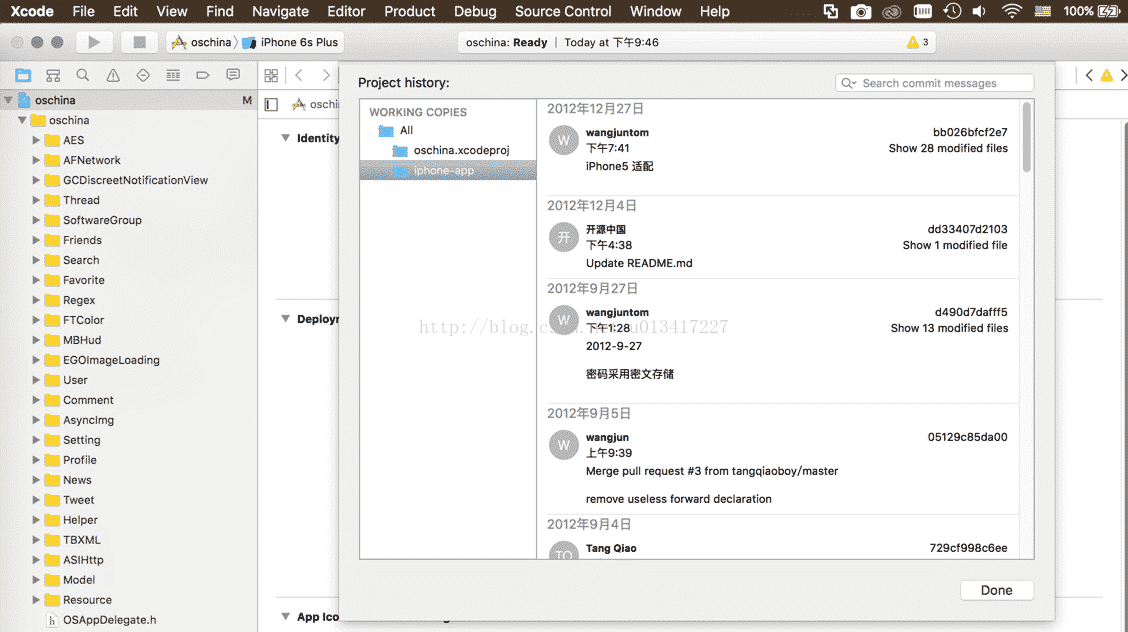Viewport: 1128px width, 632px height.
Task: Collapse the Deployment section triangle
Action: pos(286,319)
